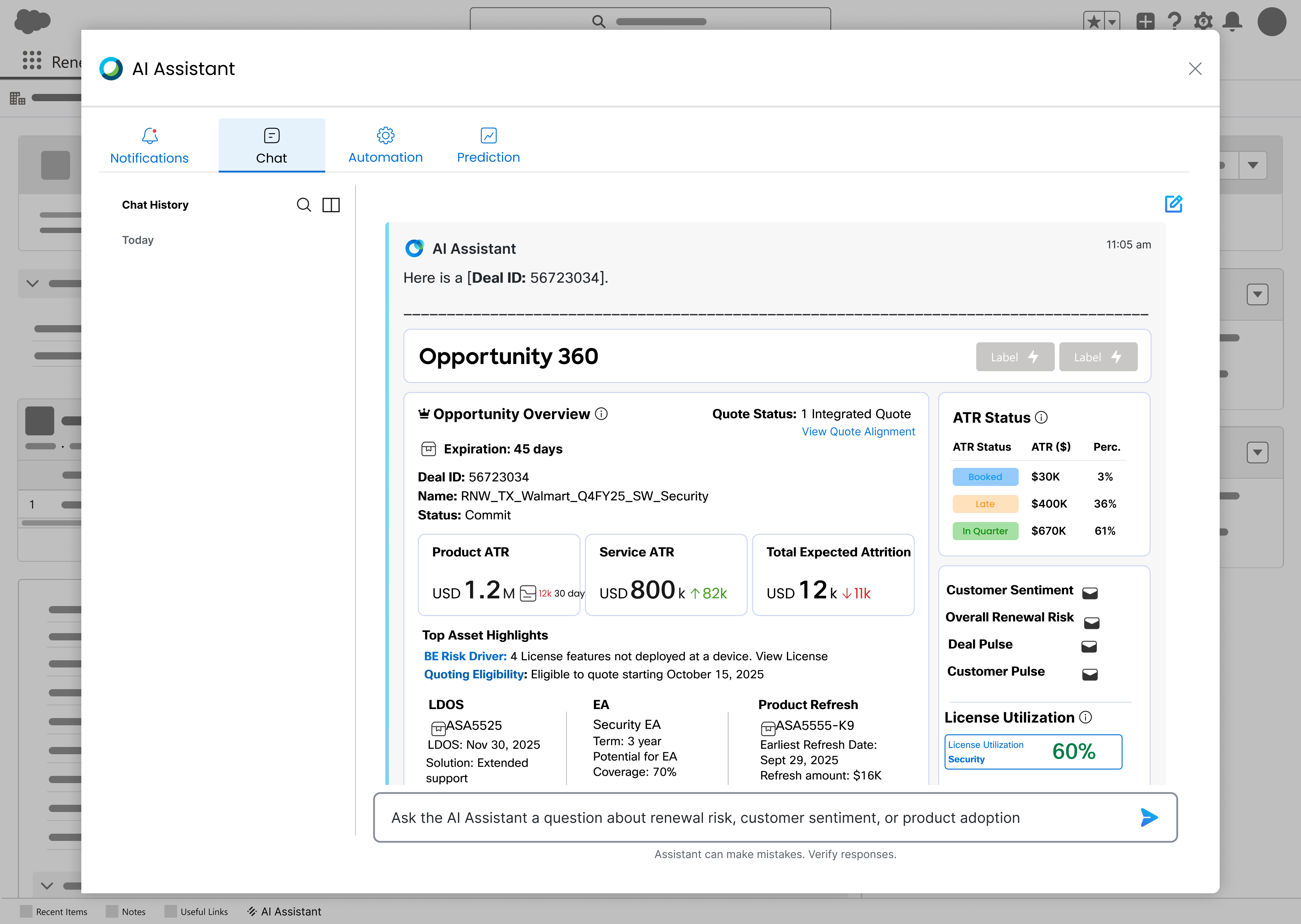
Task: Open the global add plus icon
Action: click(1145, 22)
